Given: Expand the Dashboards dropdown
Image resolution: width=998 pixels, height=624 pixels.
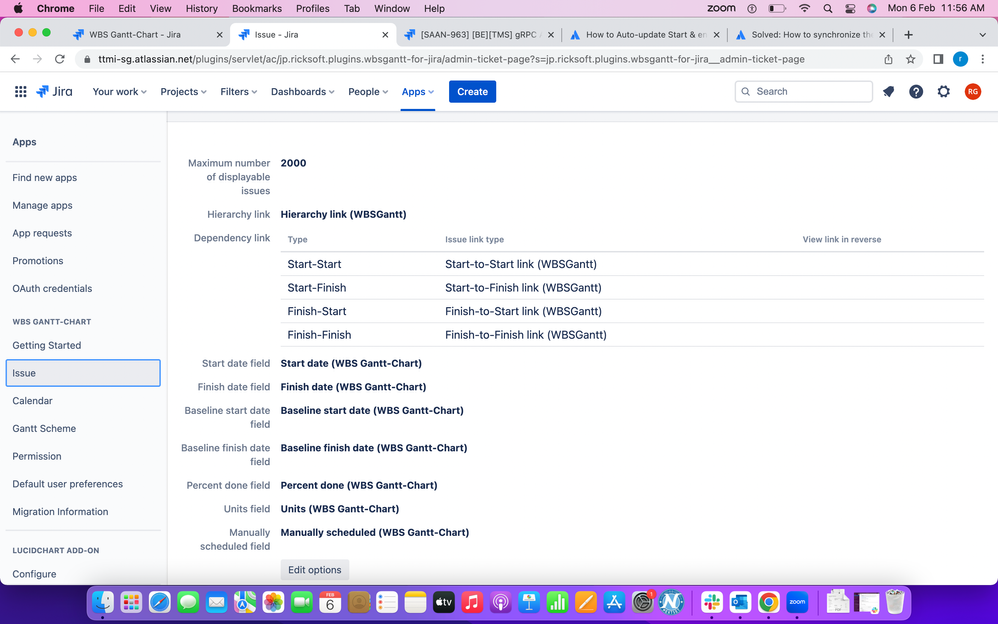Looking at the screenshot, I should 302,92.
